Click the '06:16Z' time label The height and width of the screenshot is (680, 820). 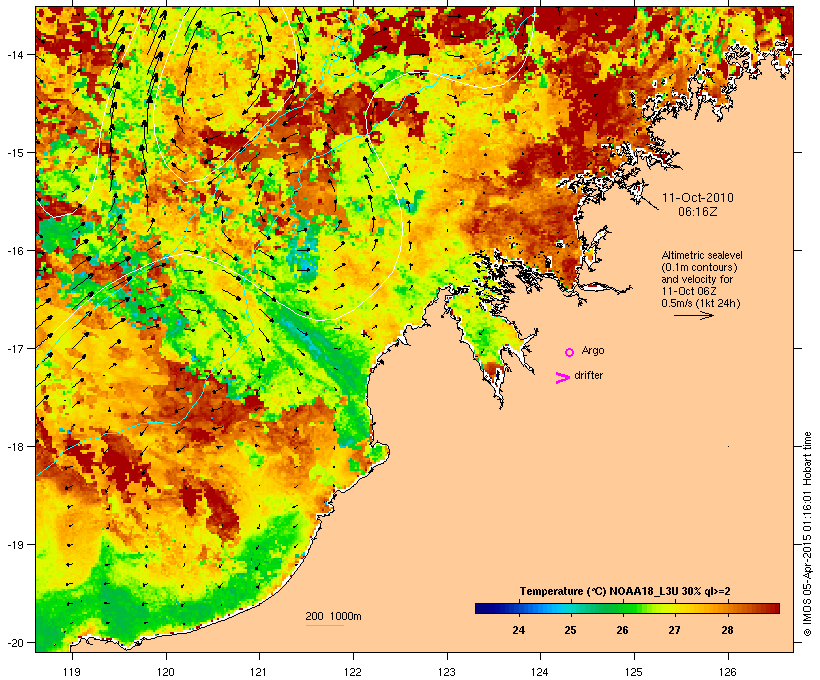point(698,212)
